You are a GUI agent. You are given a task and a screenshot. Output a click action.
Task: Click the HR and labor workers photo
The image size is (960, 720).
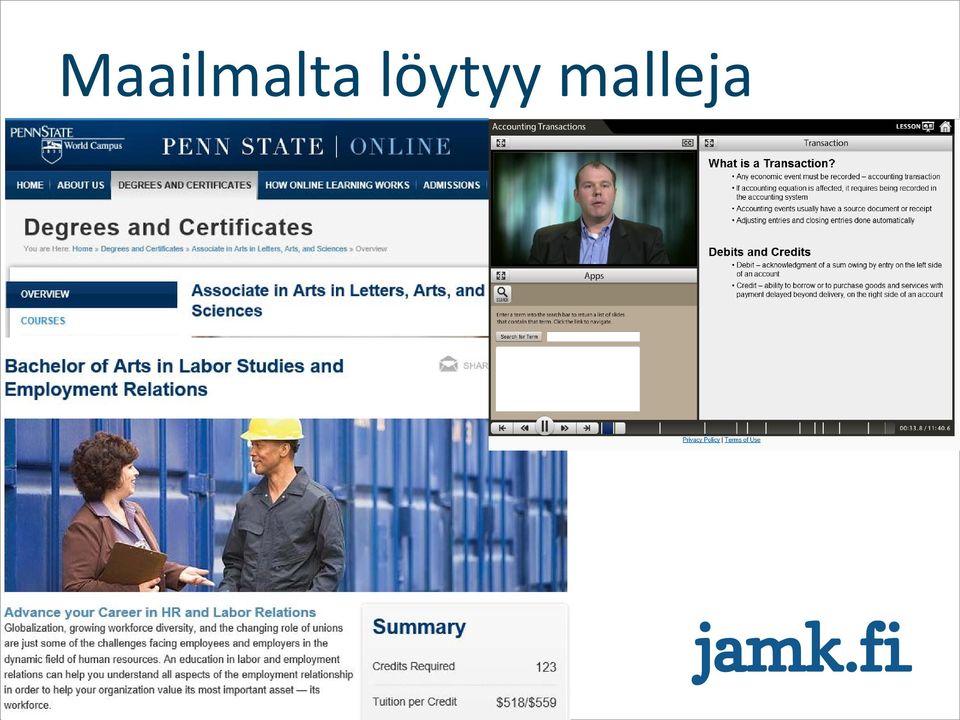(286, 505)
